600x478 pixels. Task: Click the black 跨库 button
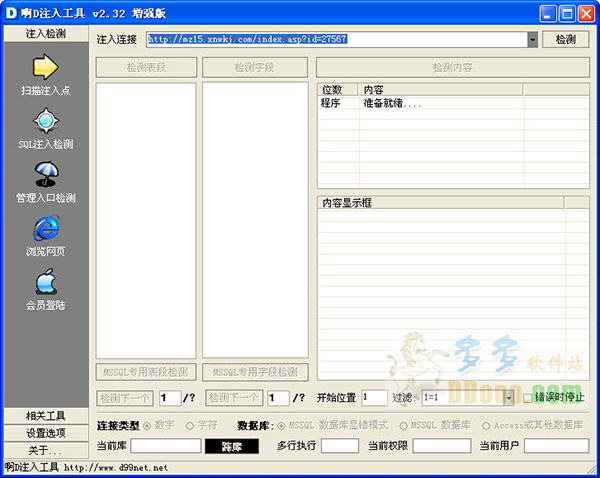(232, 446)
